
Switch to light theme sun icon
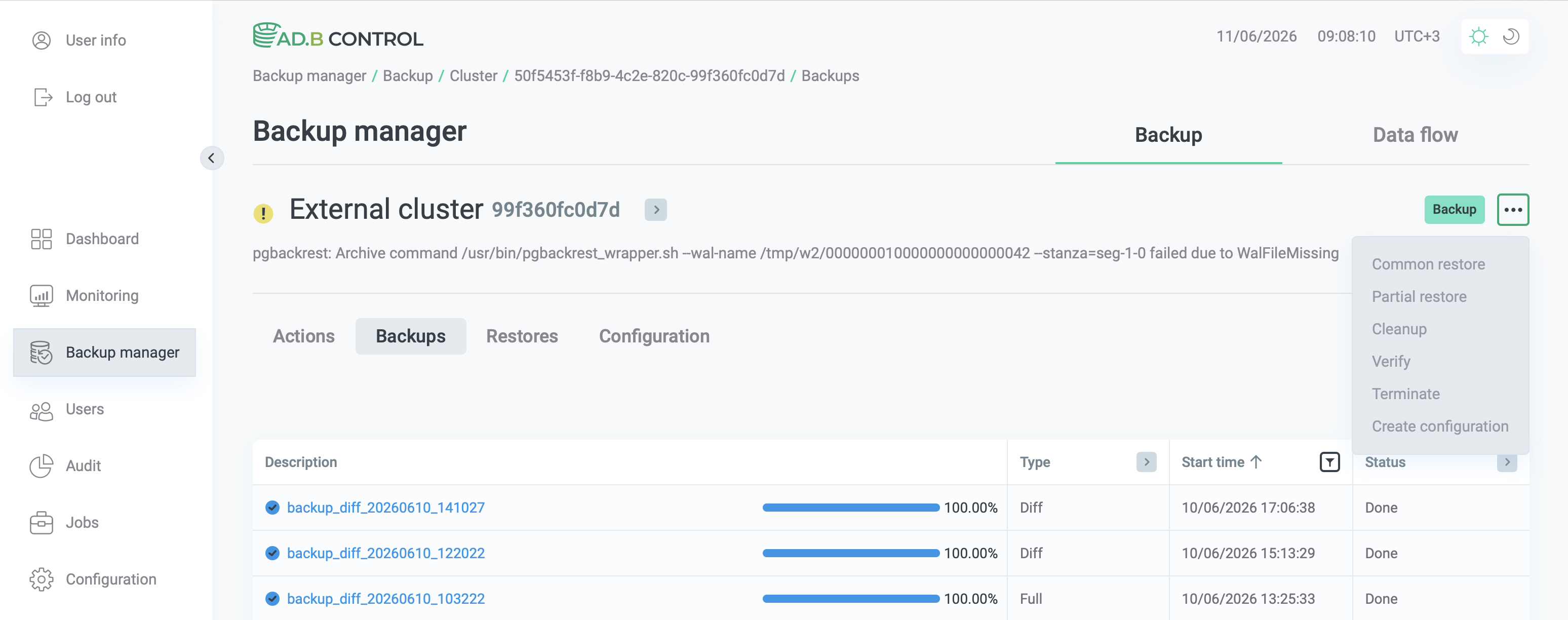[1478, 36]
